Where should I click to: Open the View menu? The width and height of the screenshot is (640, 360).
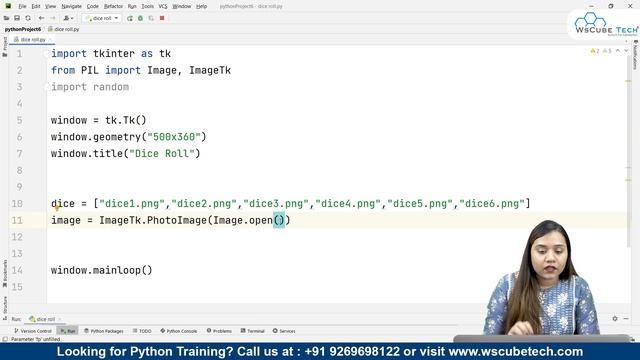click(x=50, y=6)
